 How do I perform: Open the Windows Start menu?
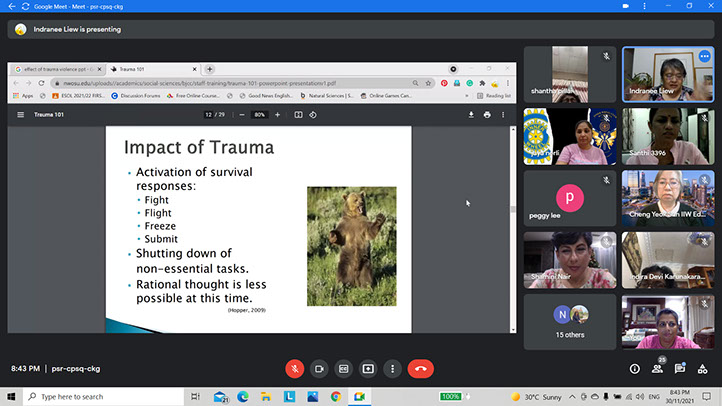coord(11,397)
